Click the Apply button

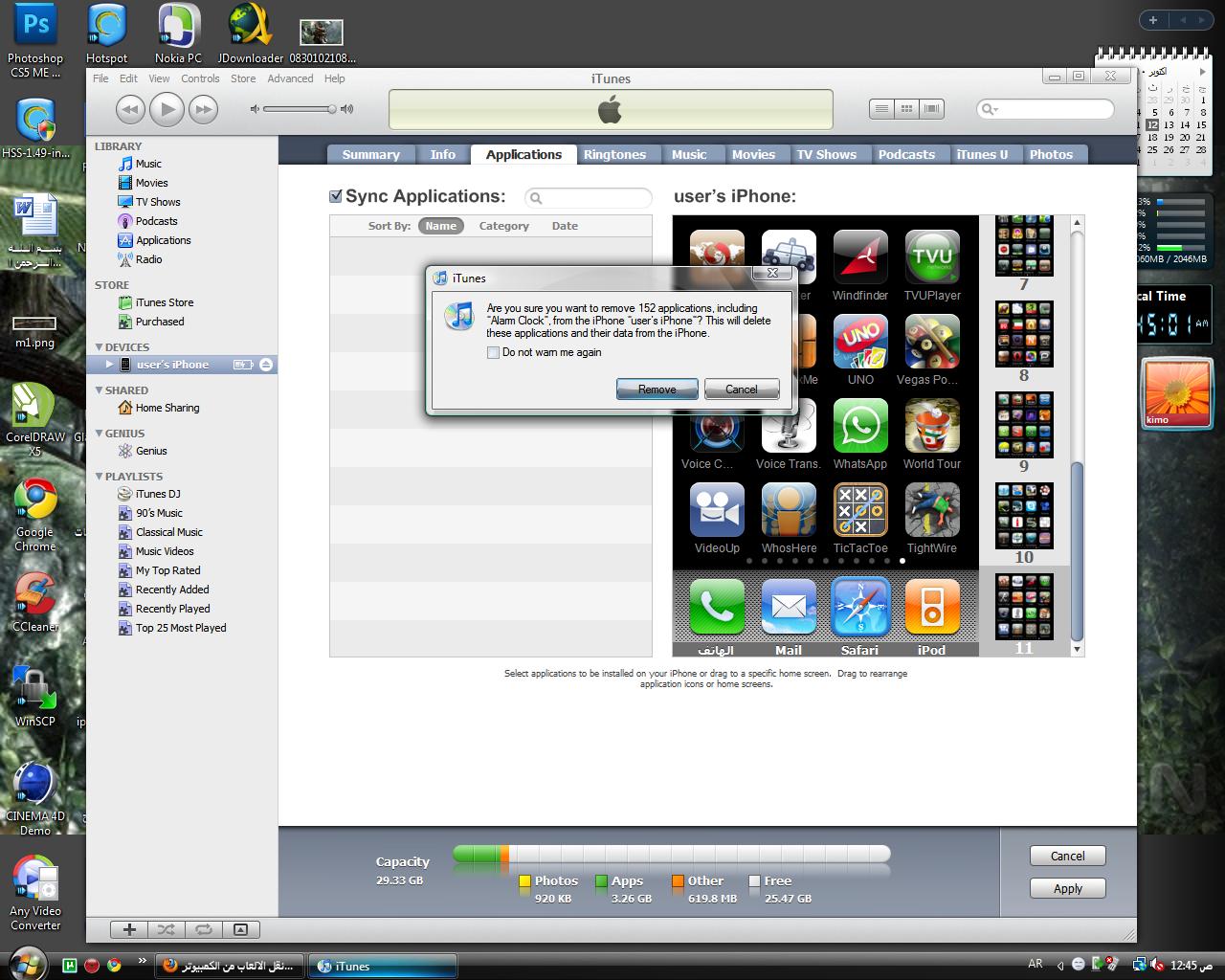(1068, 888)
